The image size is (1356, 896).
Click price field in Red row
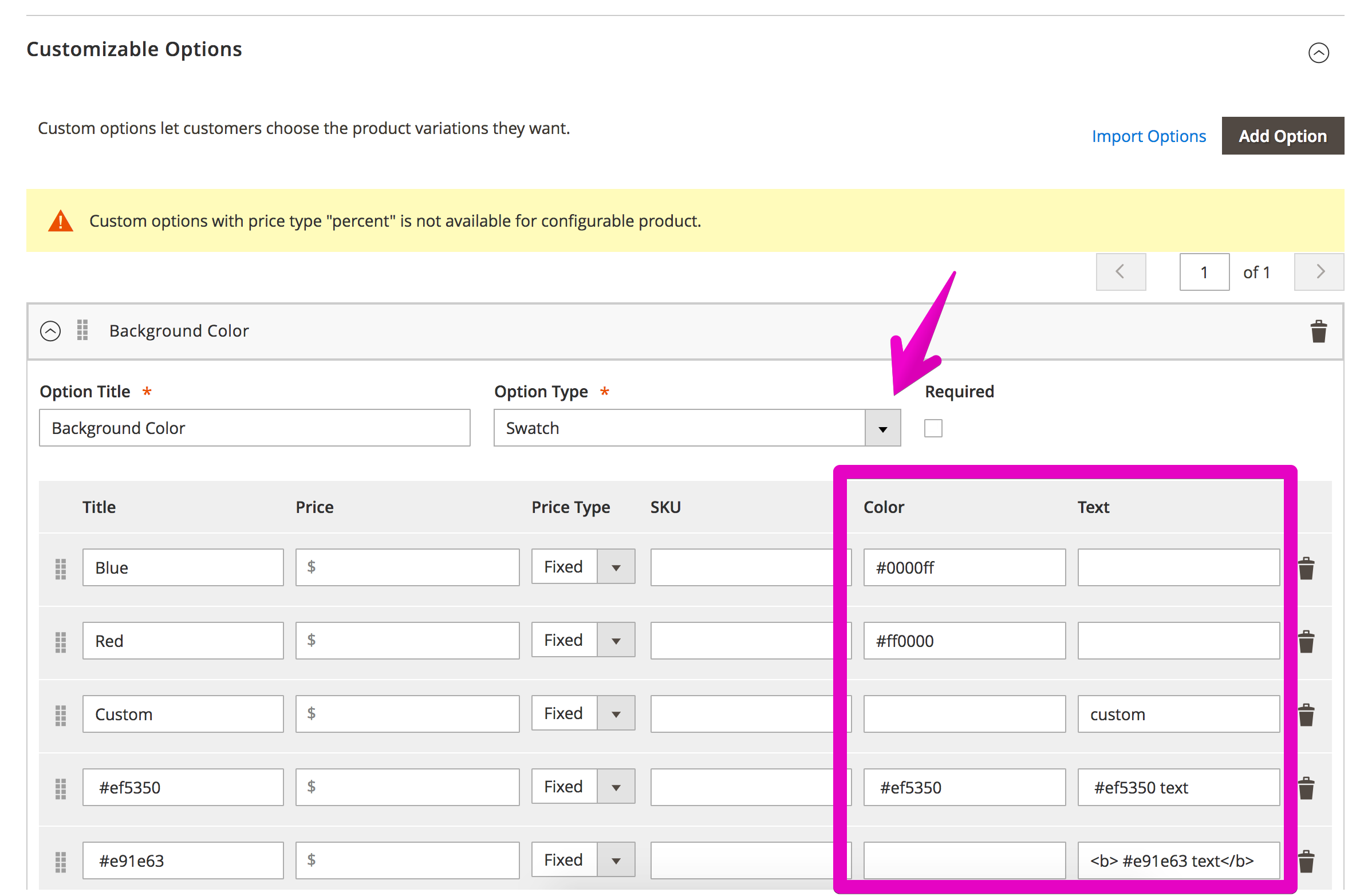point(408,641)
